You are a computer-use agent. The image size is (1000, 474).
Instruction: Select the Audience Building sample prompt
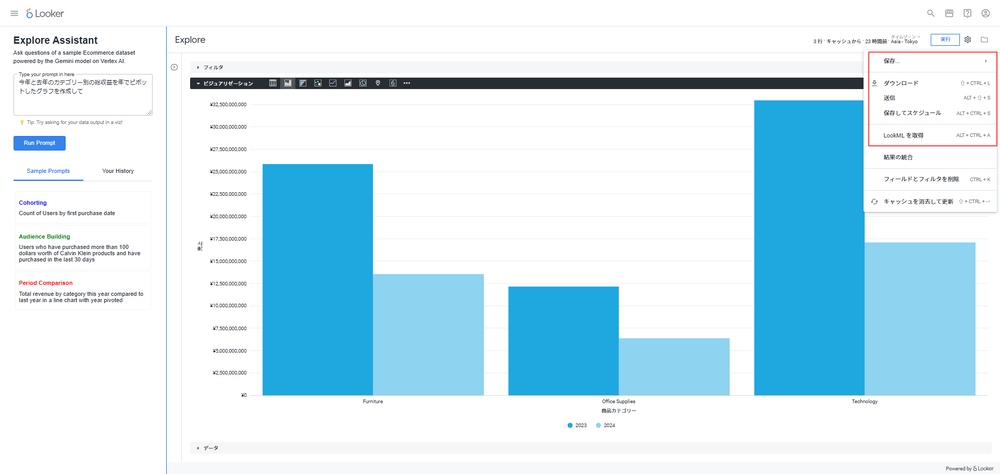83,248
